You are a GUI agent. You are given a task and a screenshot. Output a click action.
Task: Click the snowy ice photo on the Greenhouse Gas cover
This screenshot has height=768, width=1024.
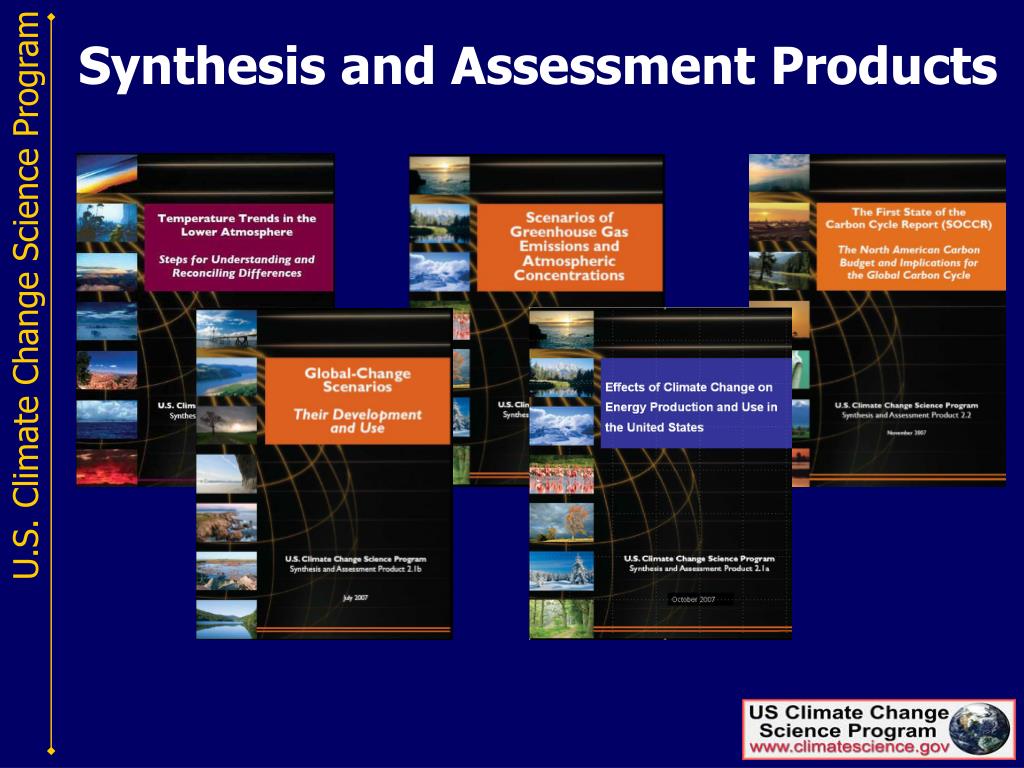pyautogui.click(x=440, y=272)
